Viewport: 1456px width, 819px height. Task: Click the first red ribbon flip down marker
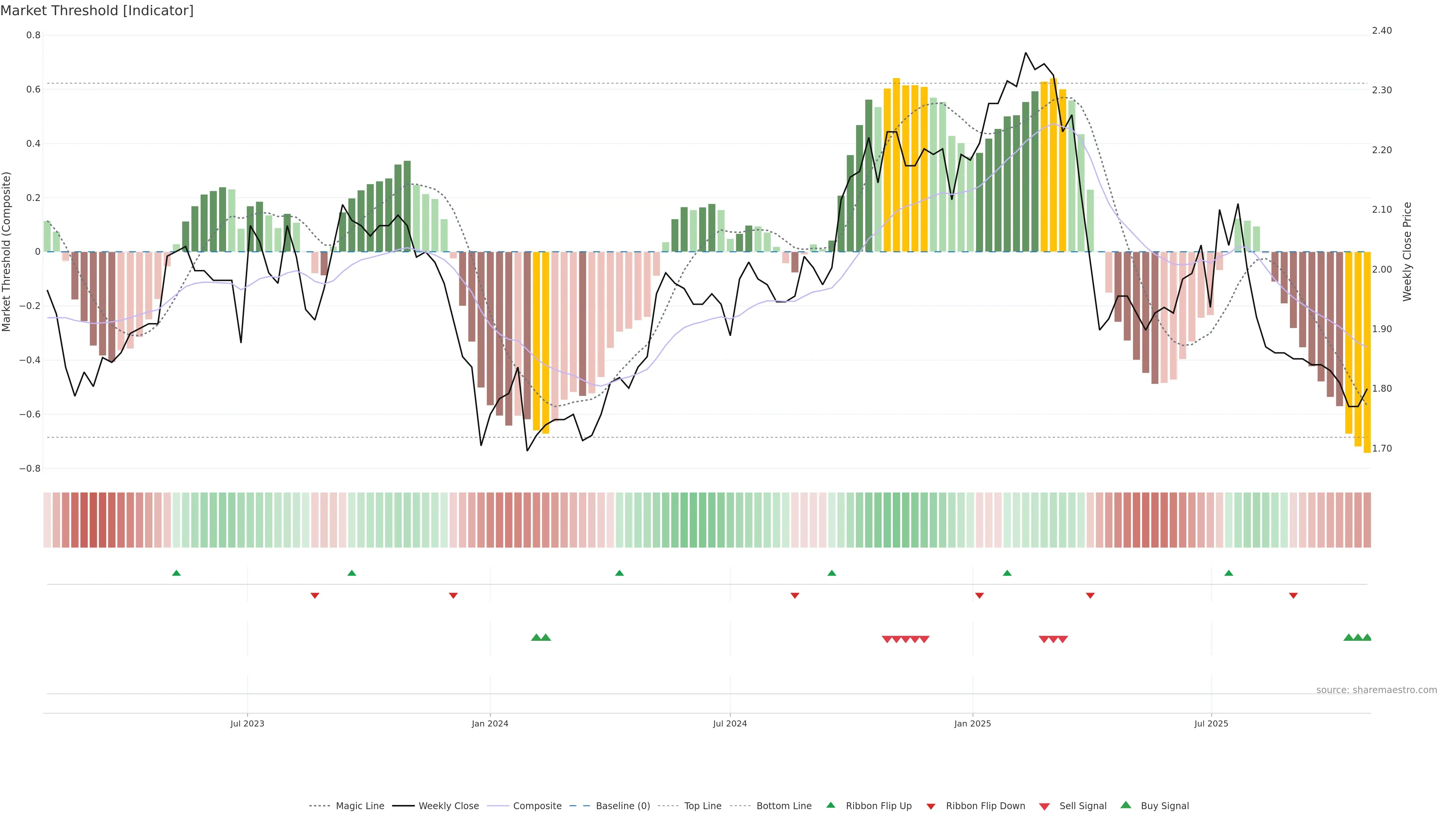coord(315,595)
